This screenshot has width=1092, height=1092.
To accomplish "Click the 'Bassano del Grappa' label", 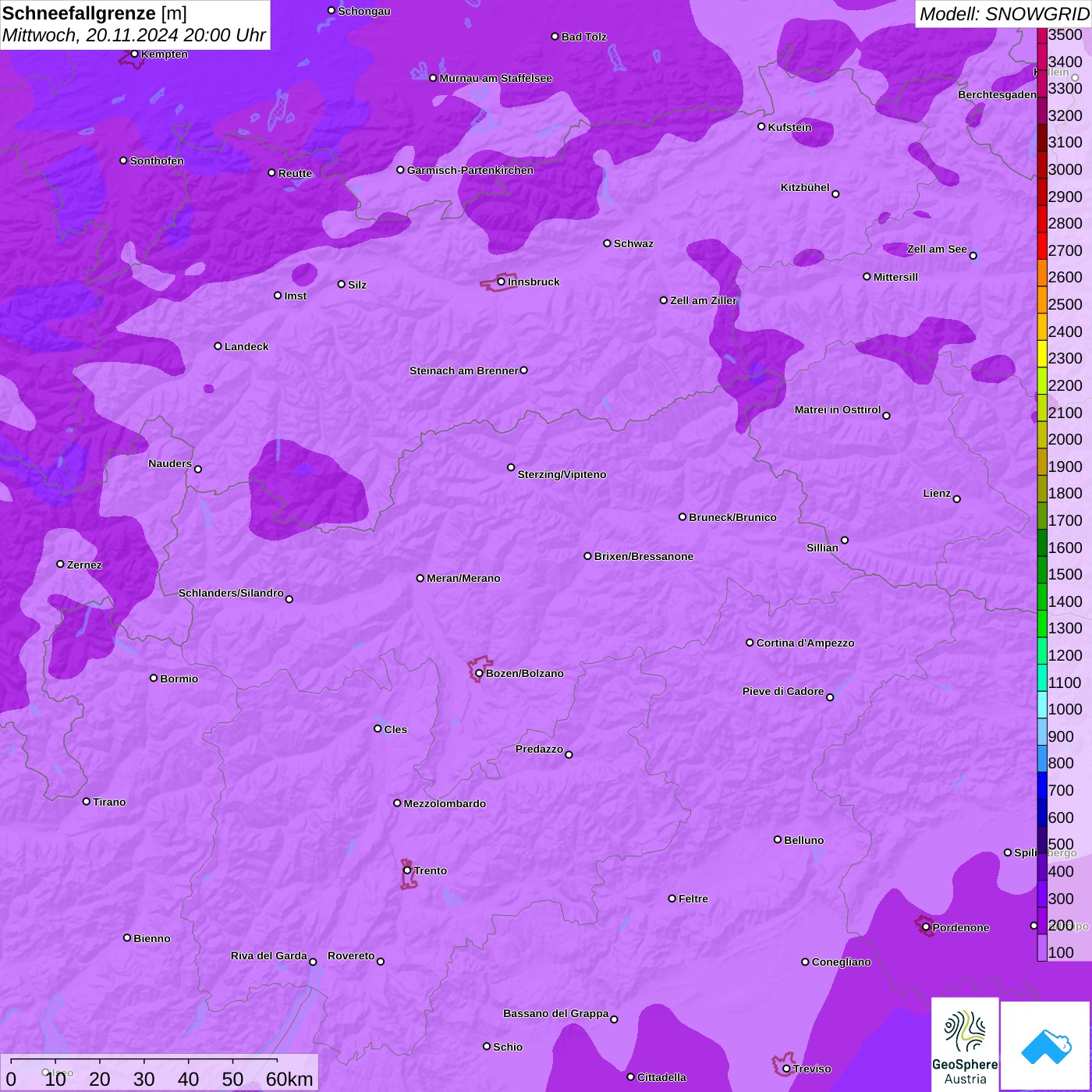I will [x=556, y=1013].
